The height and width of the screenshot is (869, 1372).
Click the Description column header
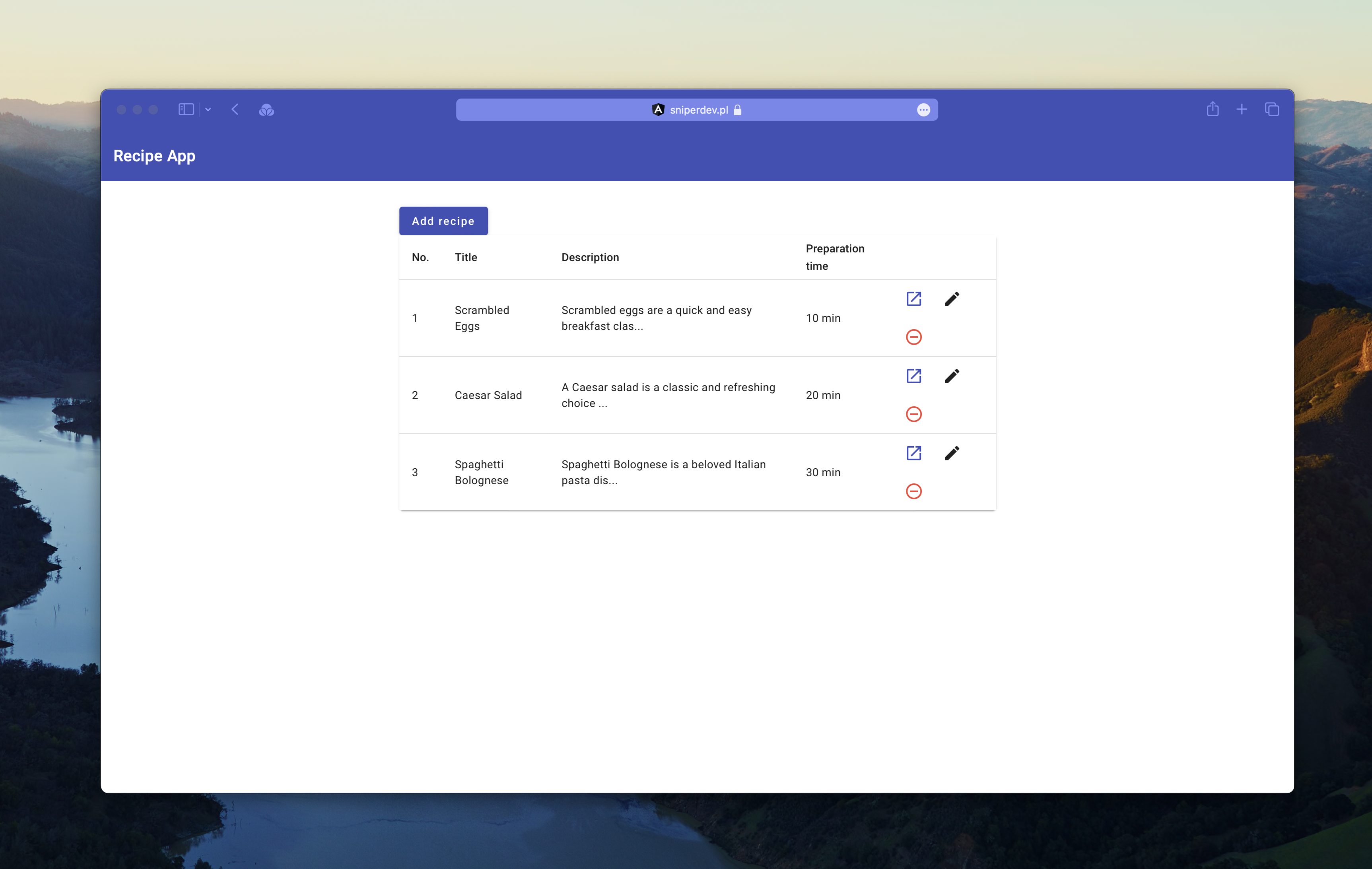[x=590, y=257]
